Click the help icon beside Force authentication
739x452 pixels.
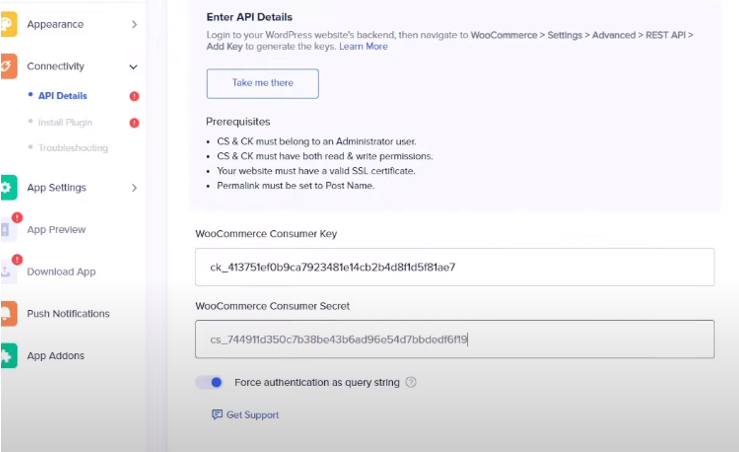pyautogui.click(x=411, y=382)
